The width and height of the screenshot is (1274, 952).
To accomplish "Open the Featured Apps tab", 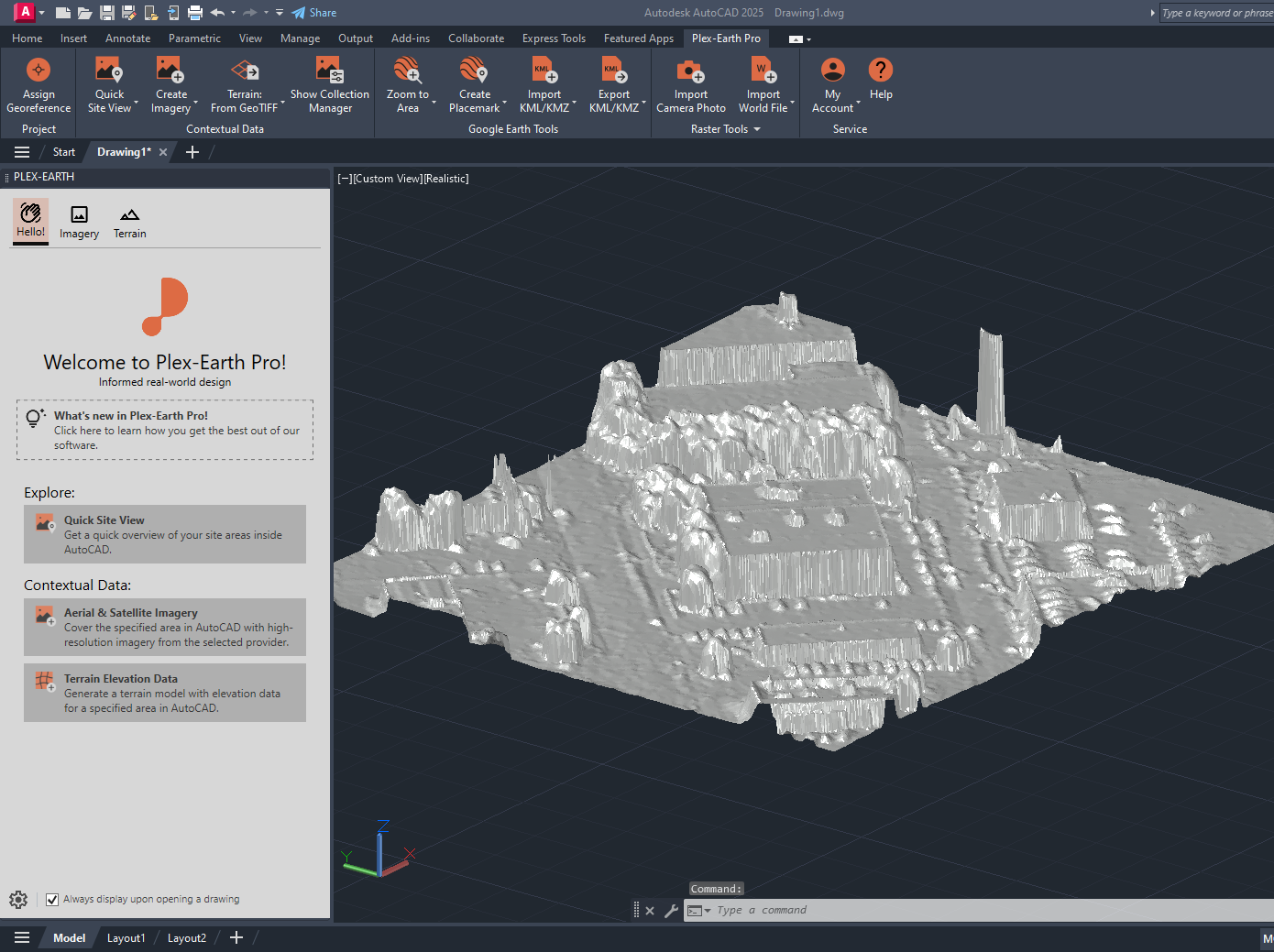I will tap(638, 38).
